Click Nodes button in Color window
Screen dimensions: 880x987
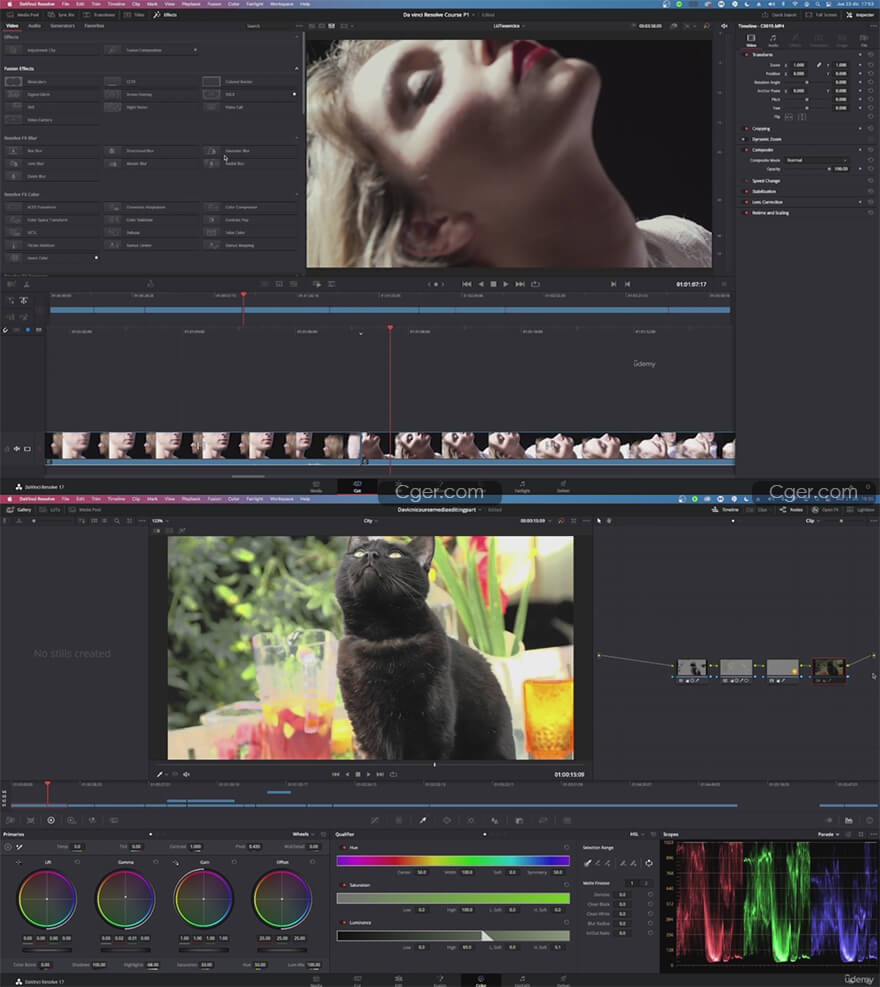tap(791, 509)
